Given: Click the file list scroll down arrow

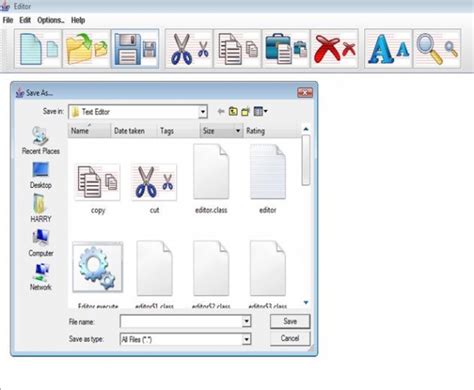Looking at the screenshot, I should (306, 303).
